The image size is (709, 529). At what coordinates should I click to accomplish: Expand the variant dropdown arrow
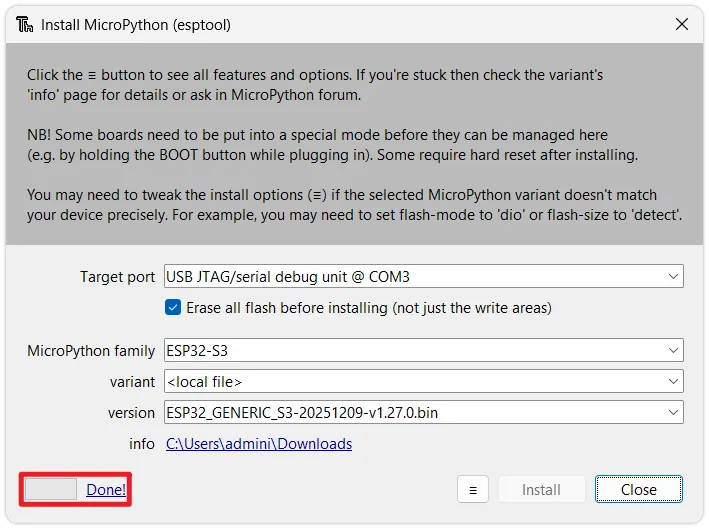[x=671, y=381]
